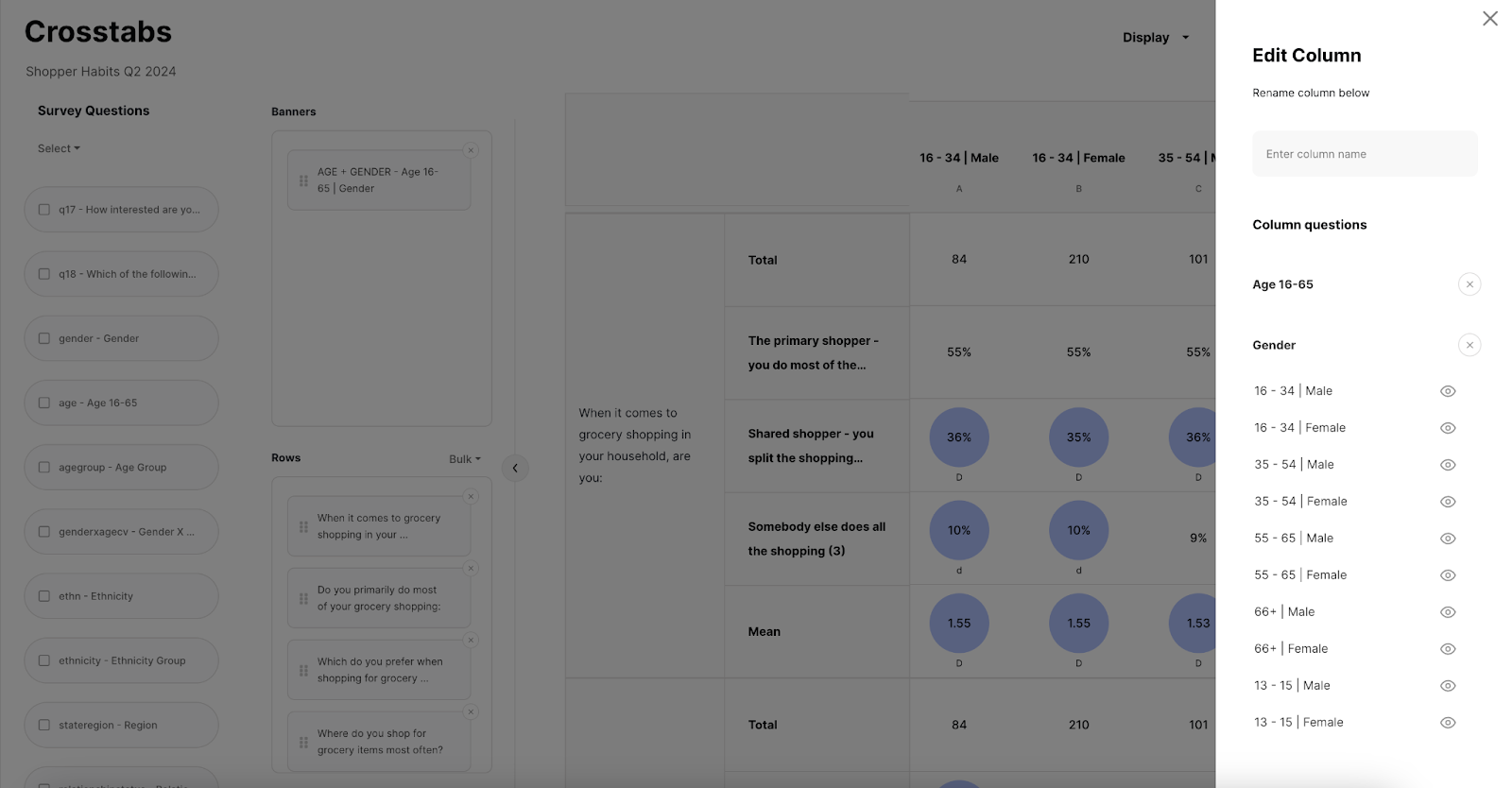Toggle visibility of 66+ | Male column
1512x788 pixels.
pos(1447,612)
